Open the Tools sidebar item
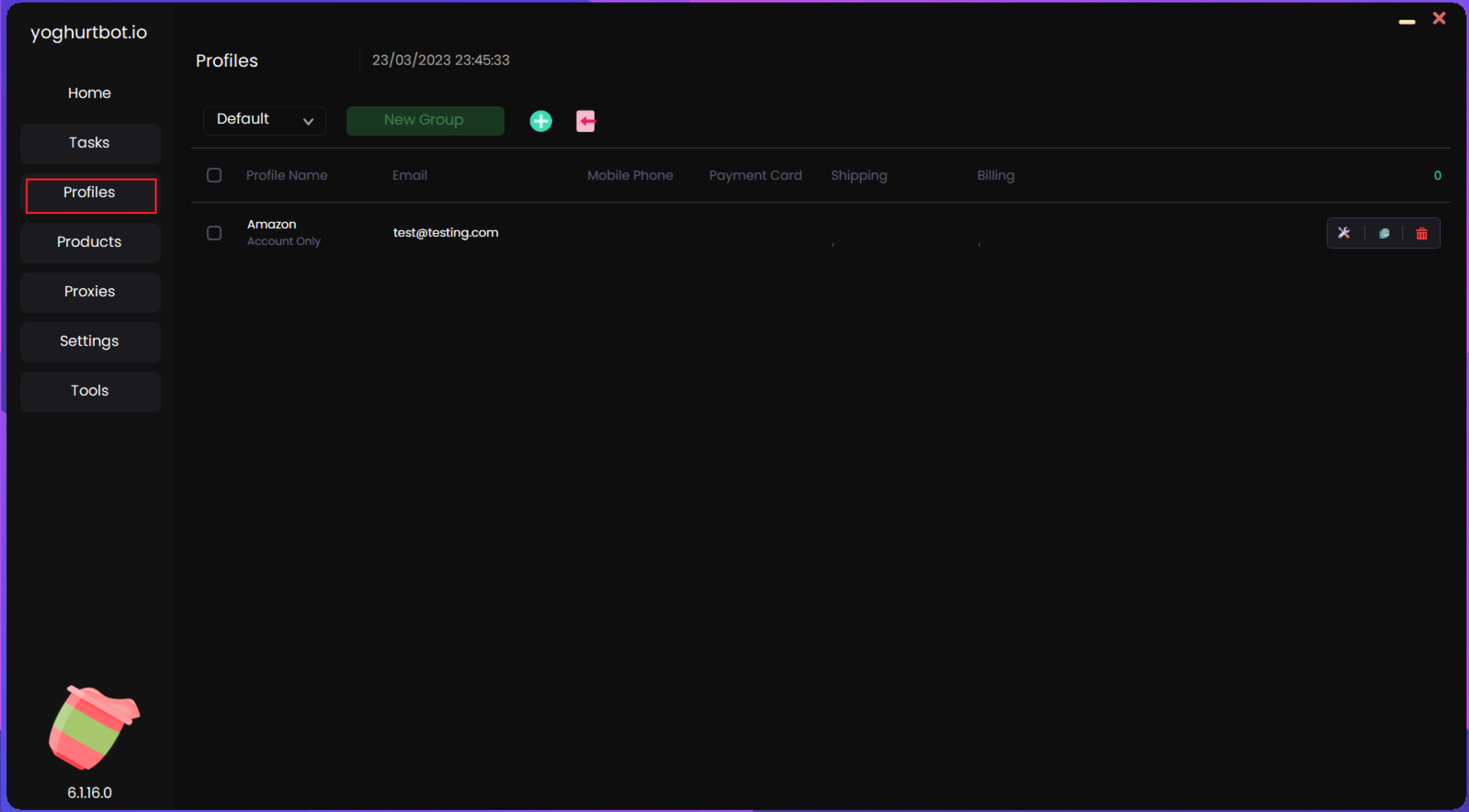1469x812 pixels. [89, 391]
